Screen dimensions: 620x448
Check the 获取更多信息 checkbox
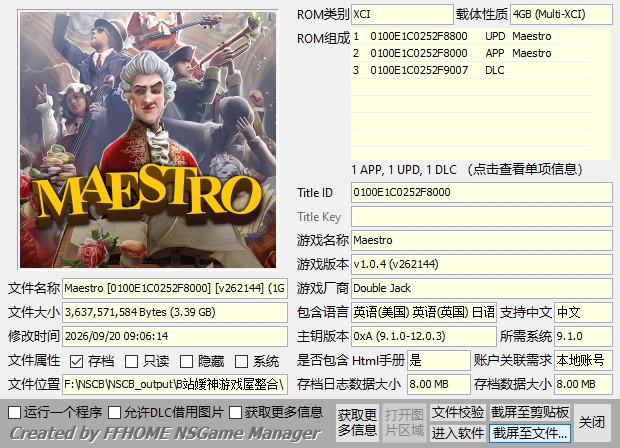coord(235,412)
